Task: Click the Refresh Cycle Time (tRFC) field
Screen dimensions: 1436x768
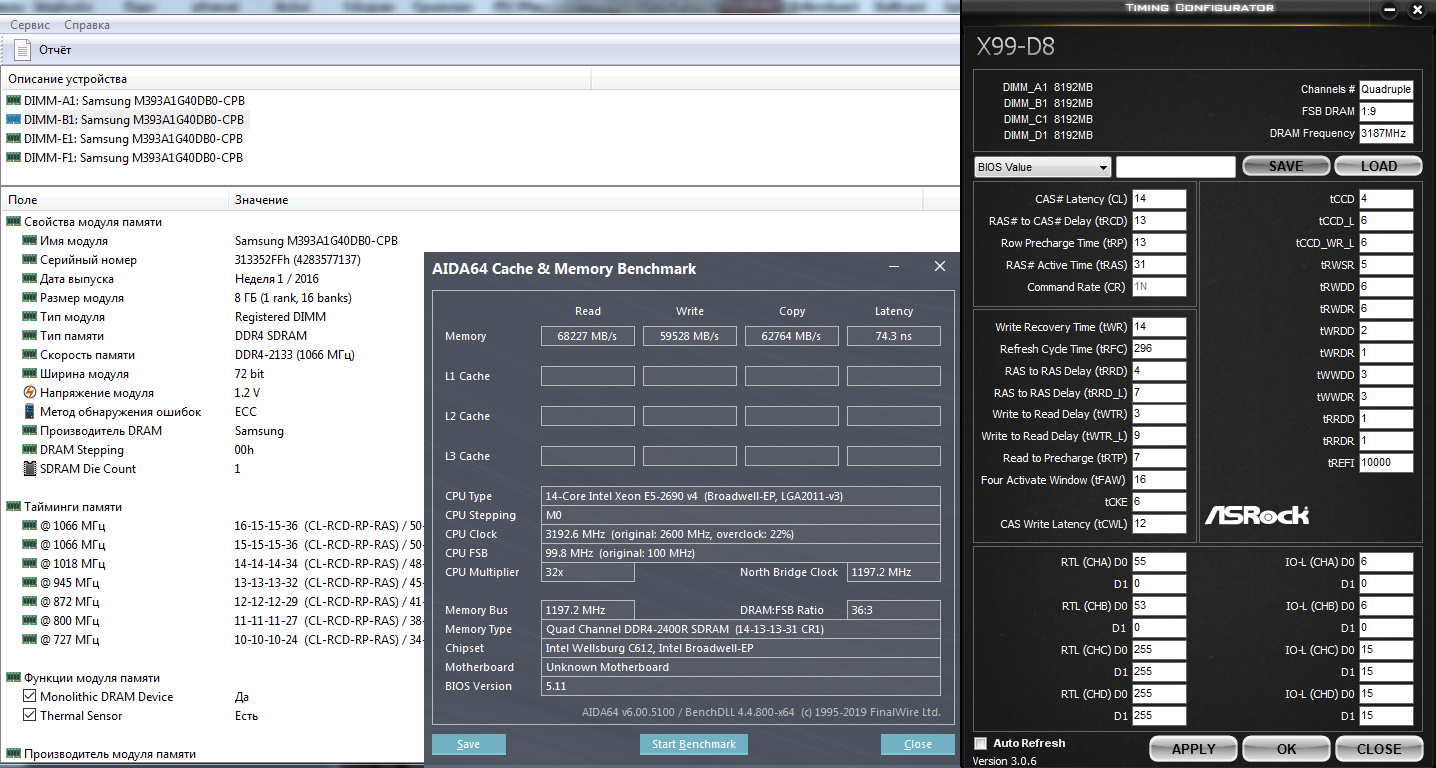Action: 1159,349
